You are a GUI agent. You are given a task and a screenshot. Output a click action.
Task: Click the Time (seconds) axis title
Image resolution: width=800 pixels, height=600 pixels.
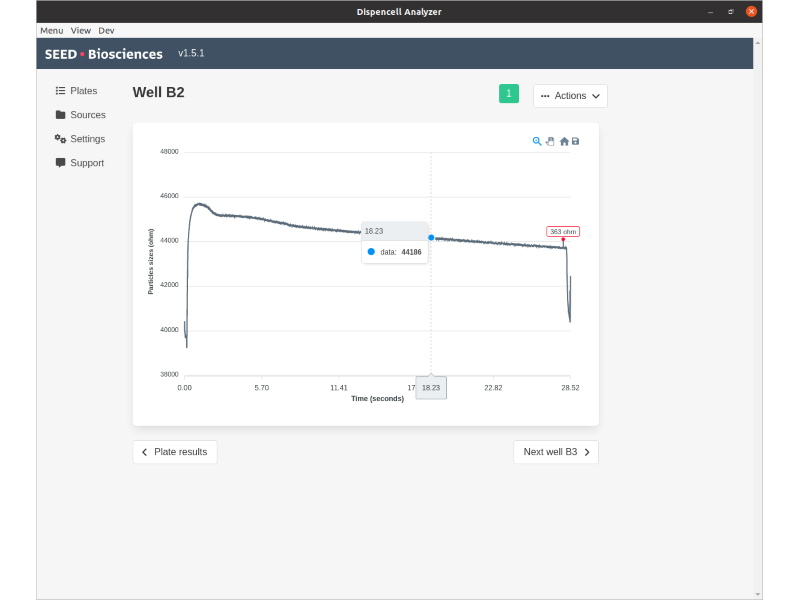pyautogui.click(x=378, y=398)
